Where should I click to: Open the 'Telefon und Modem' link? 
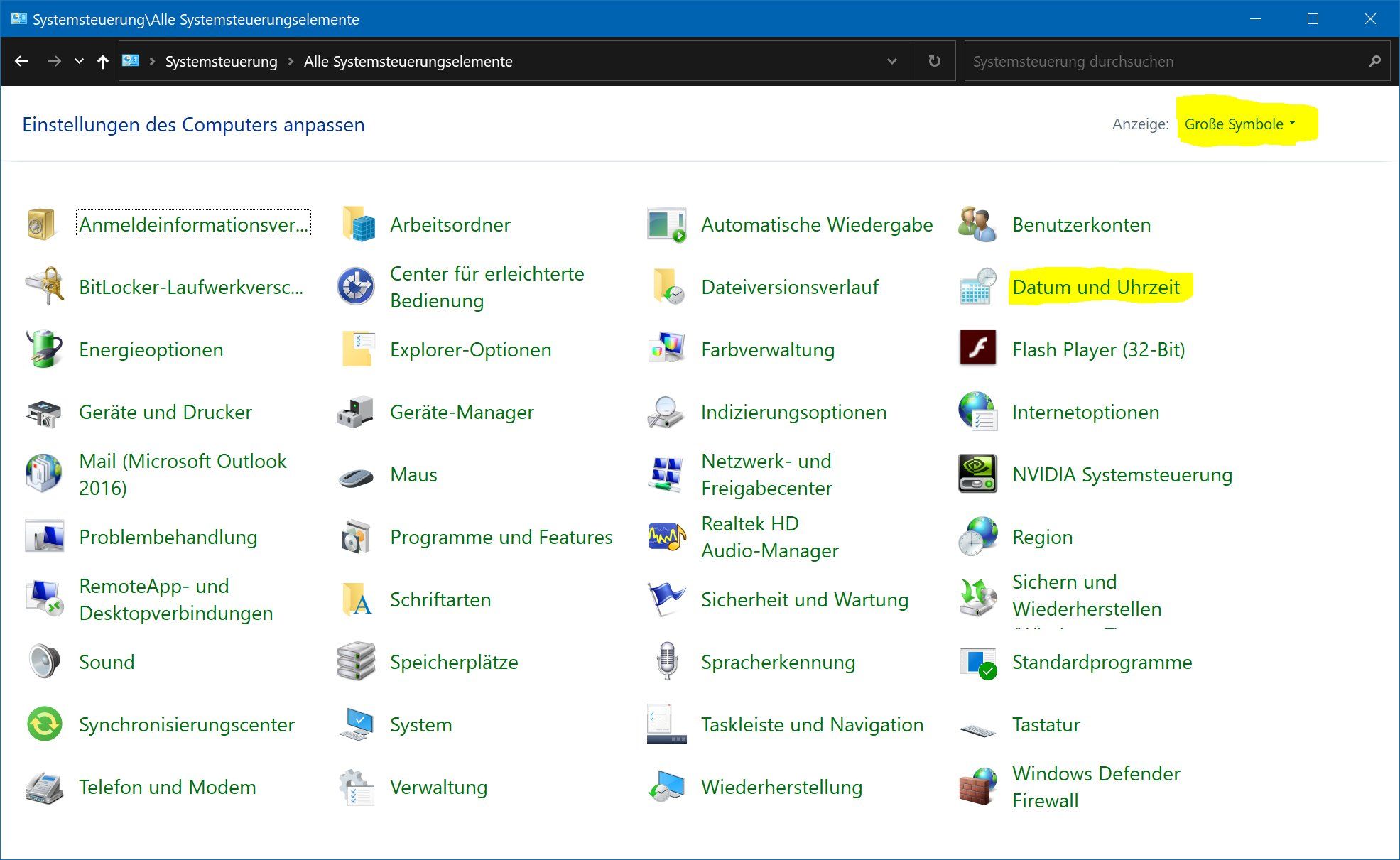click(167, 787)
